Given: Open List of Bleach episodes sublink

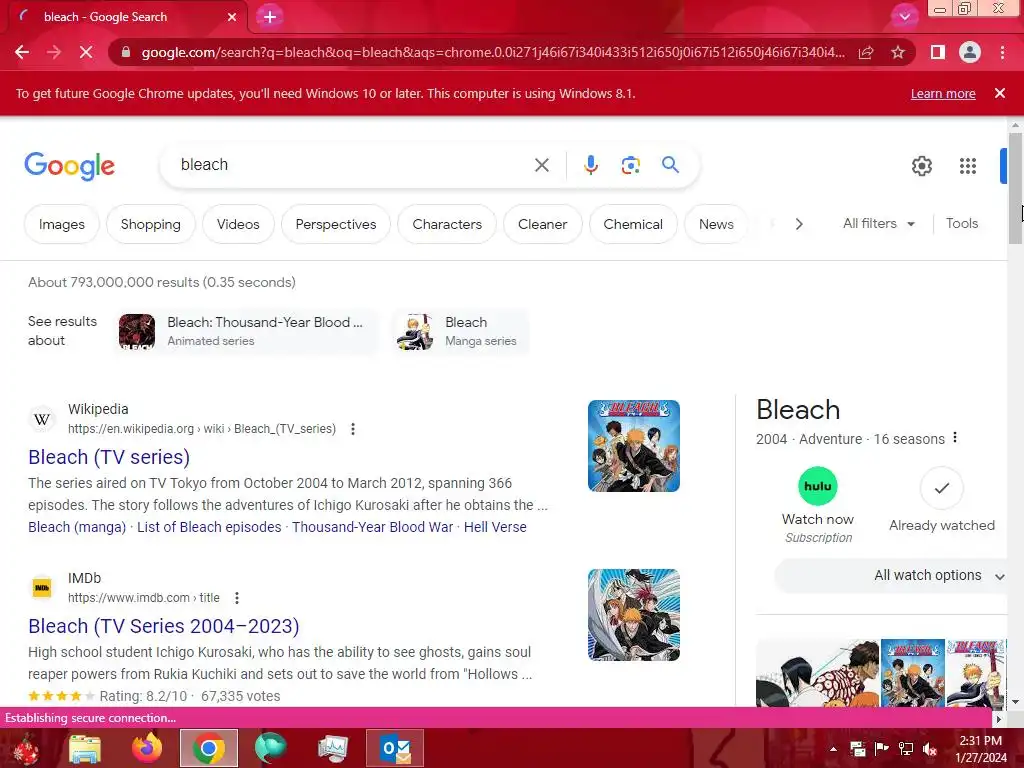Looking at the screenshot, I should click(x=209, y=527).
